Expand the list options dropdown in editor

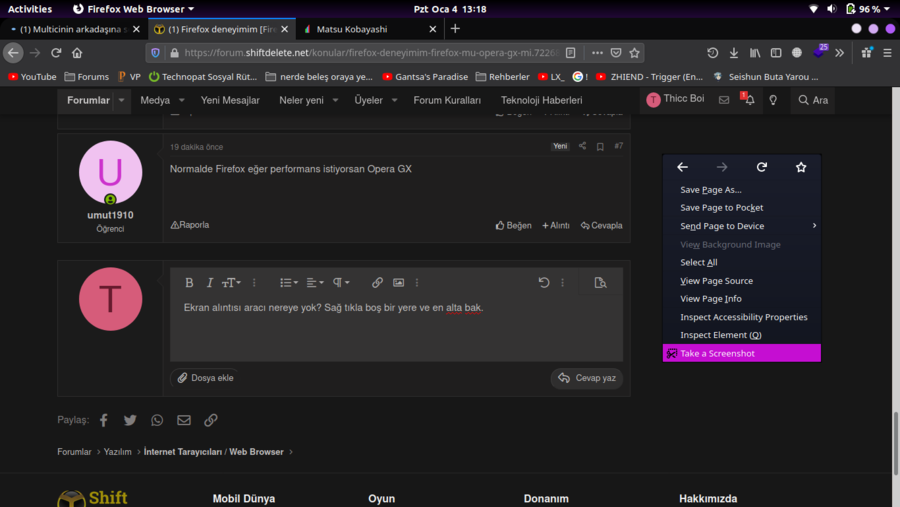click(288, 283)
